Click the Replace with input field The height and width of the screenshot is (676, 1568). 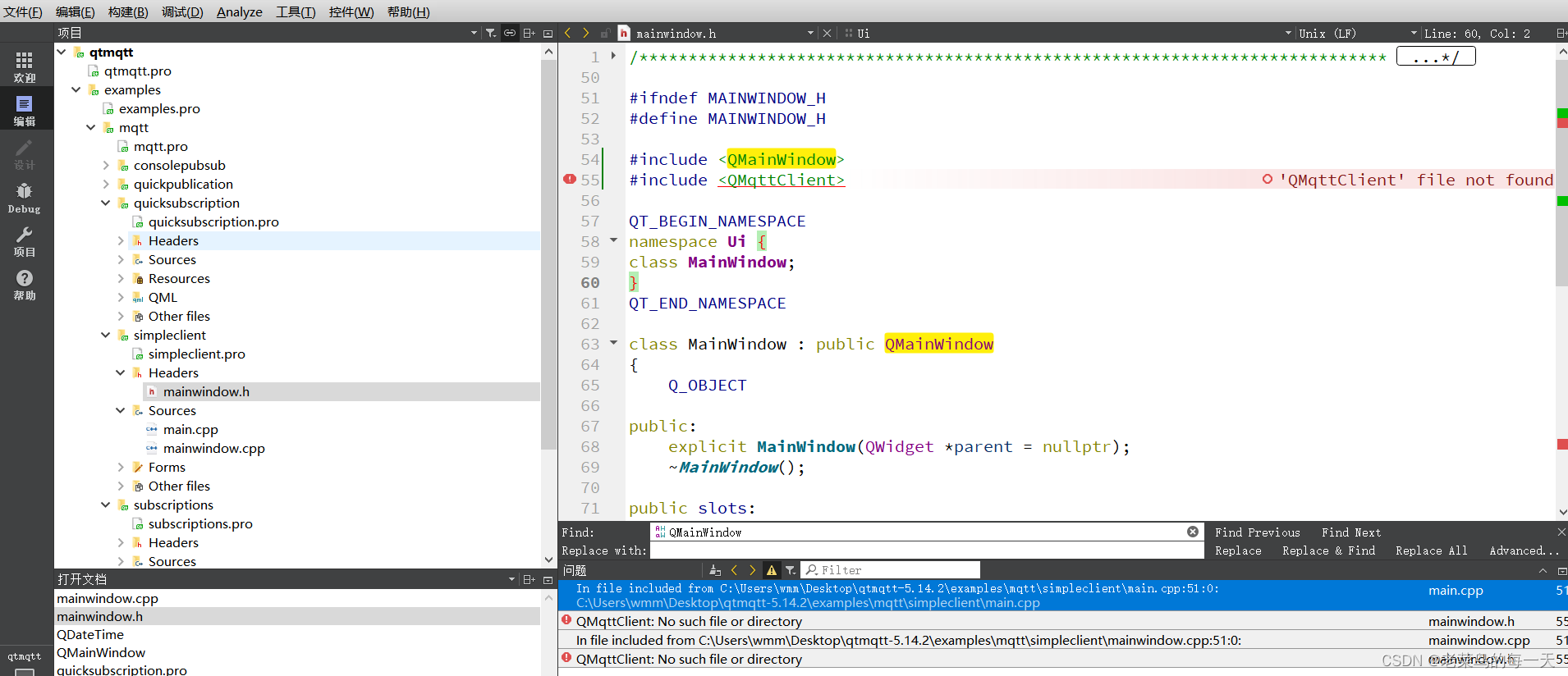click(x=927, y=550)
